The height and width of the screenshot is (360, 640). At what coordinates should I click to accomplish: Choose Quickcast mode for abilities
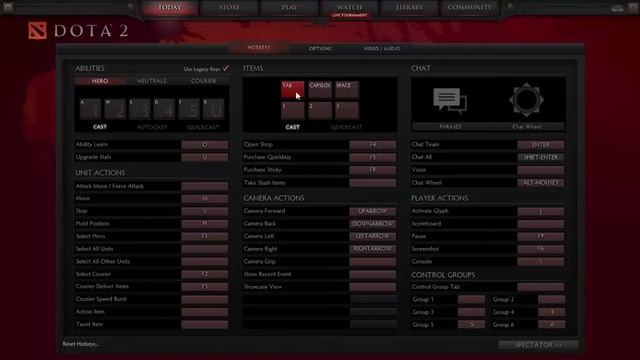[x=203, y=127]
